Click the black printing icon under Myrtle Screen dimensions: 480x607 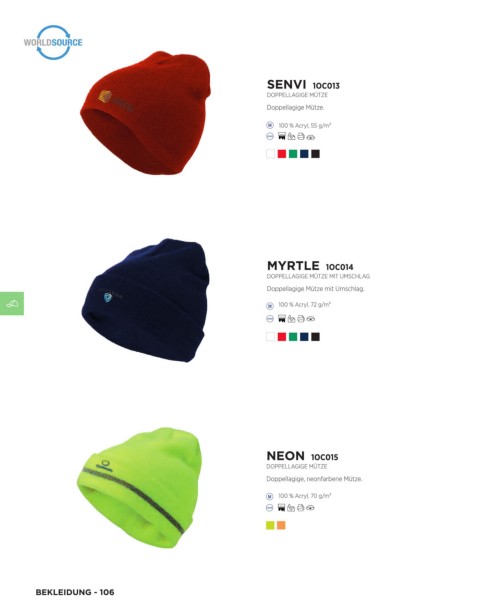click(282, 319)
